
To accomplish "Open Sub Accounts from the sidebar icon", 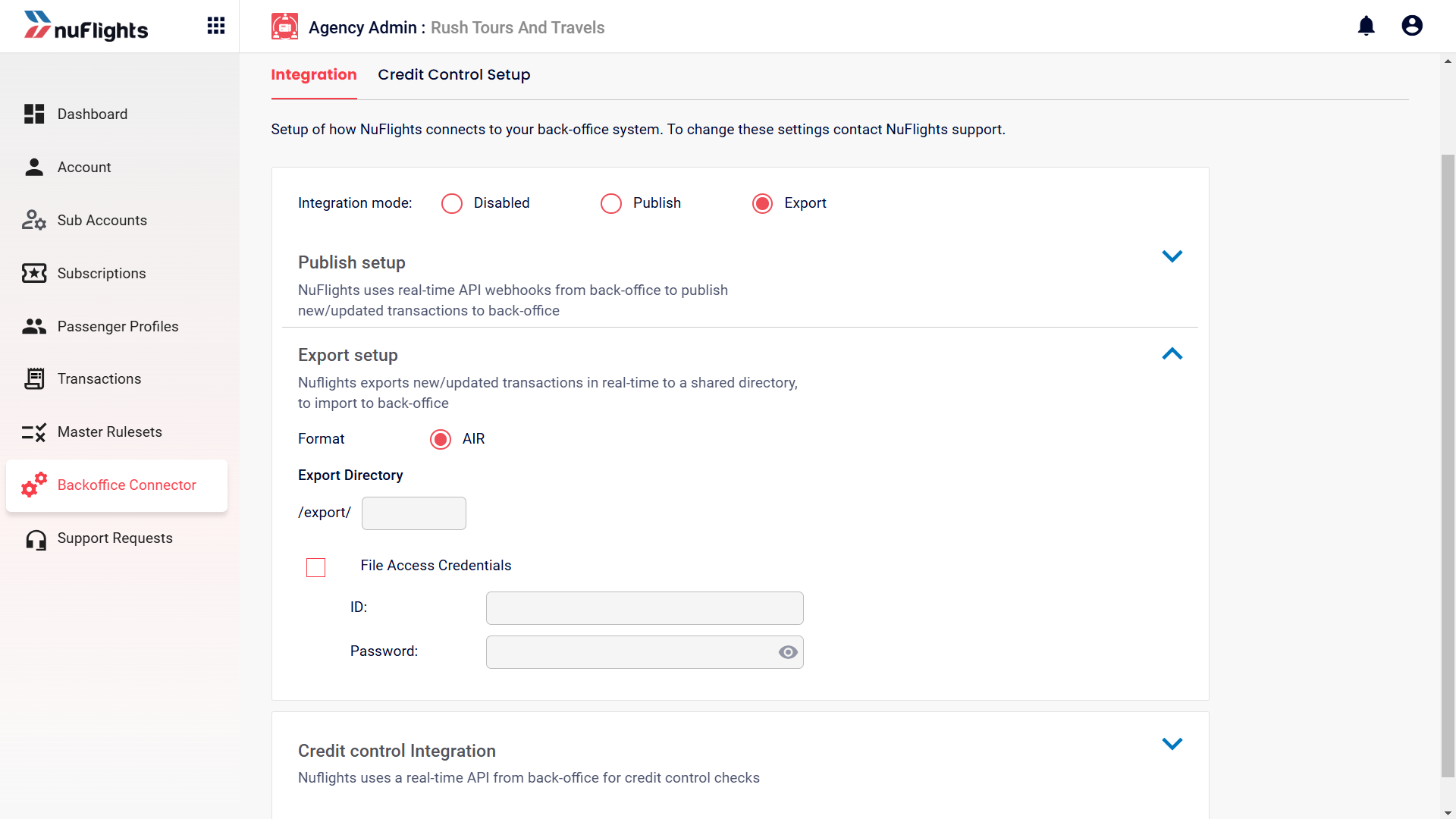I will click(34, 220).
